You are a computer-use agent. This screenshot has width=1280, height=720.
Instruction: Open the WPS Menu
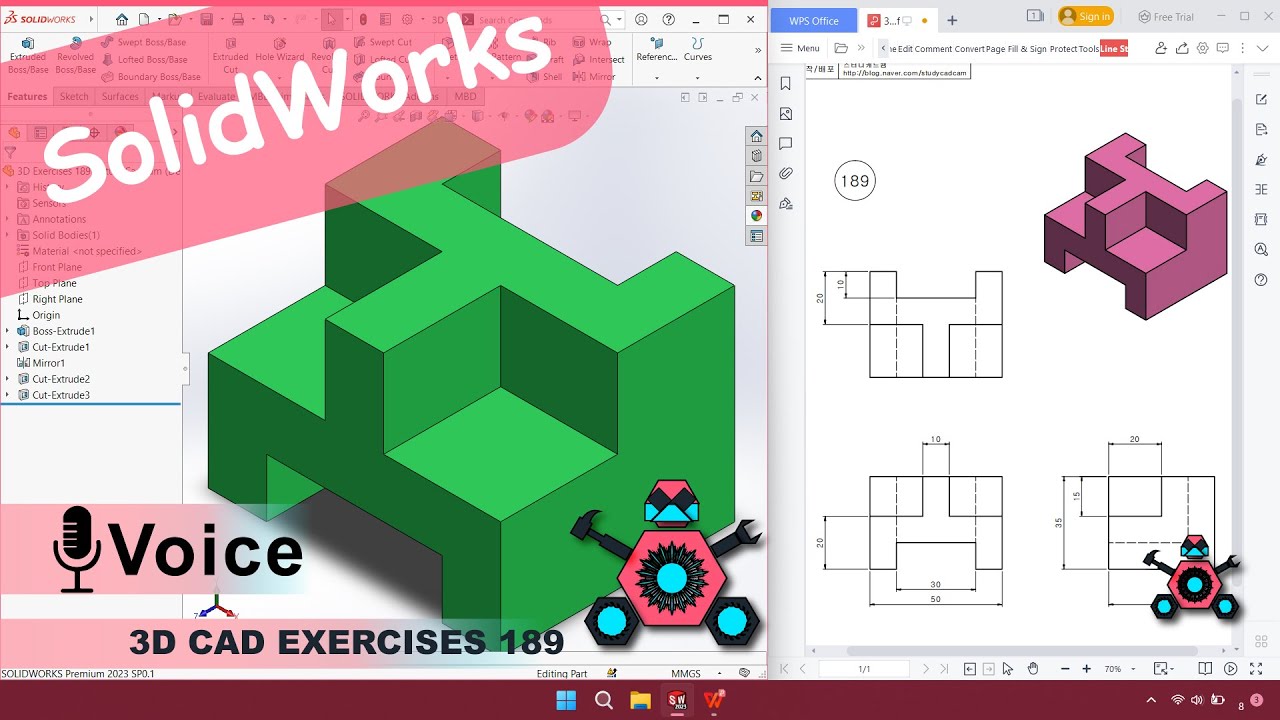(800, 48)
